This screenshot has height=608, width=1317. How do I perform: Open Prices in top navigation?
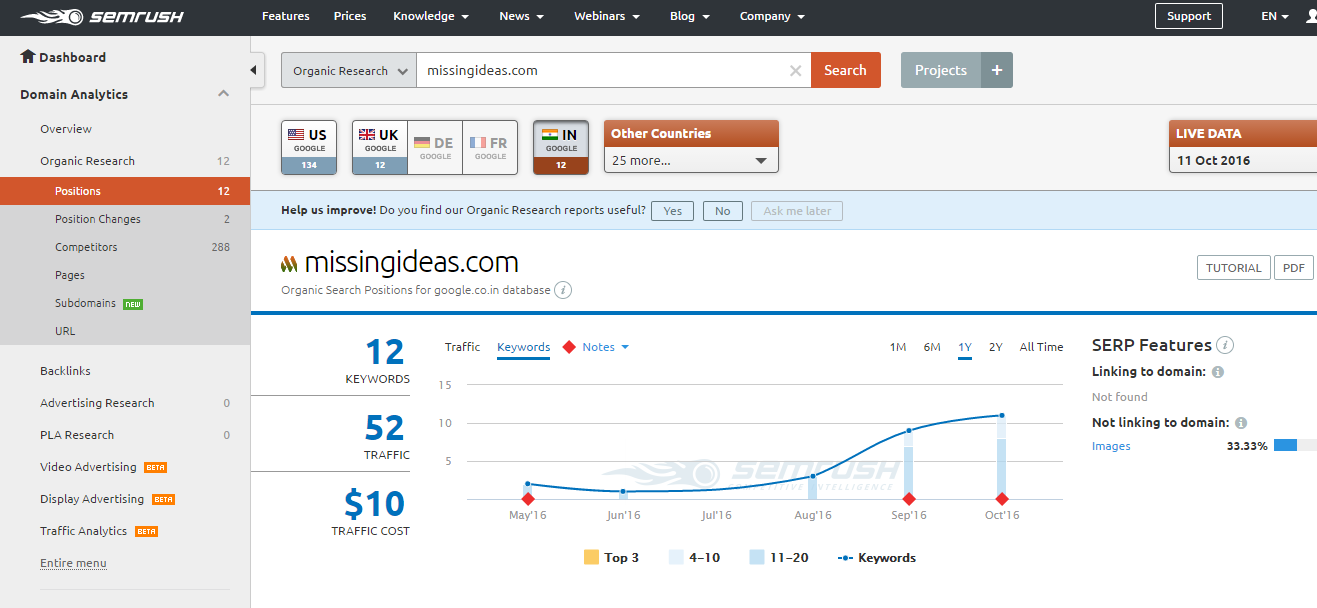350,16
